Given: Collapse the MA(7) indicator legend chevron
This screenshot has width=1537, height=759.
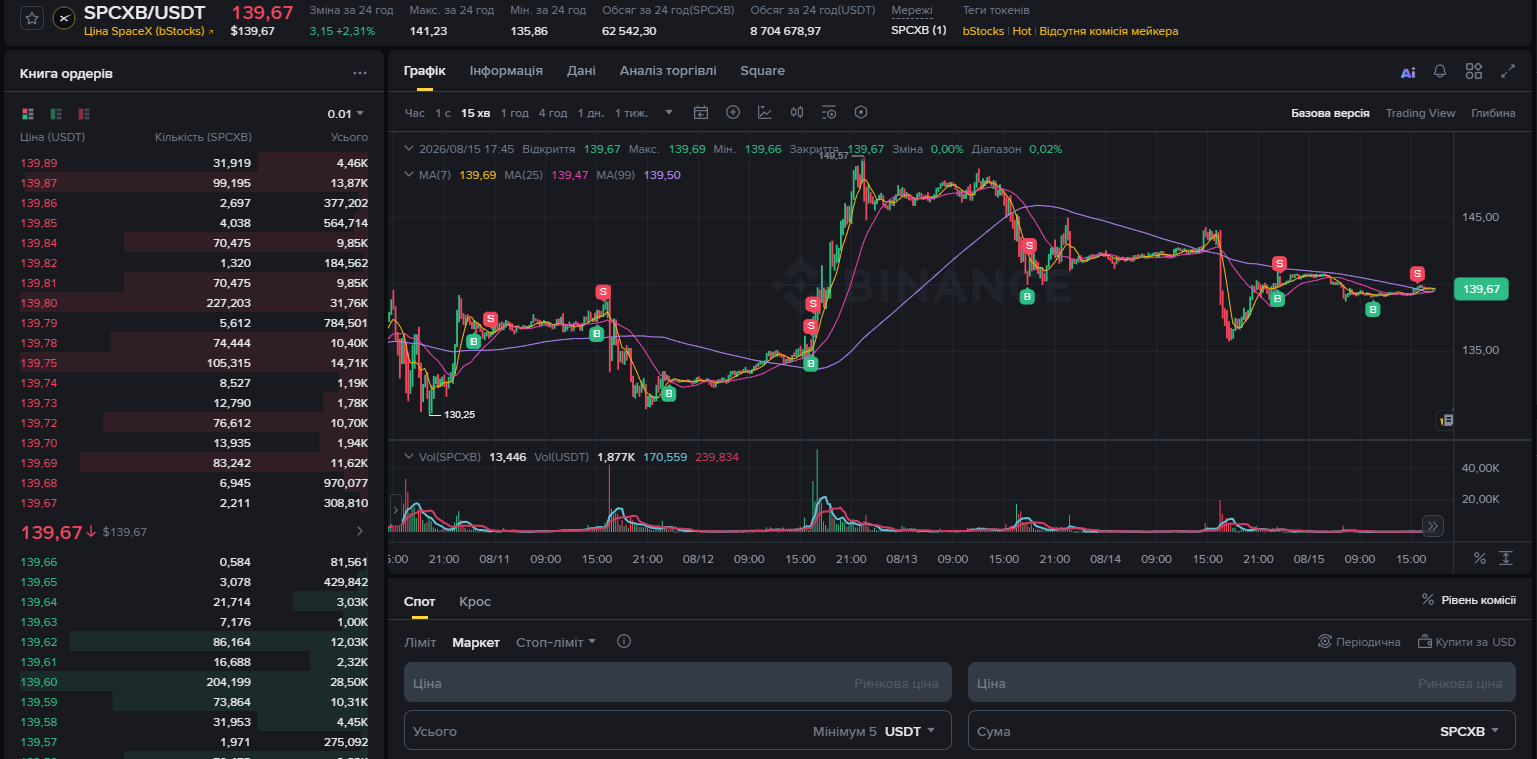Looking at the screenshot, I should (x=408, y=174).
